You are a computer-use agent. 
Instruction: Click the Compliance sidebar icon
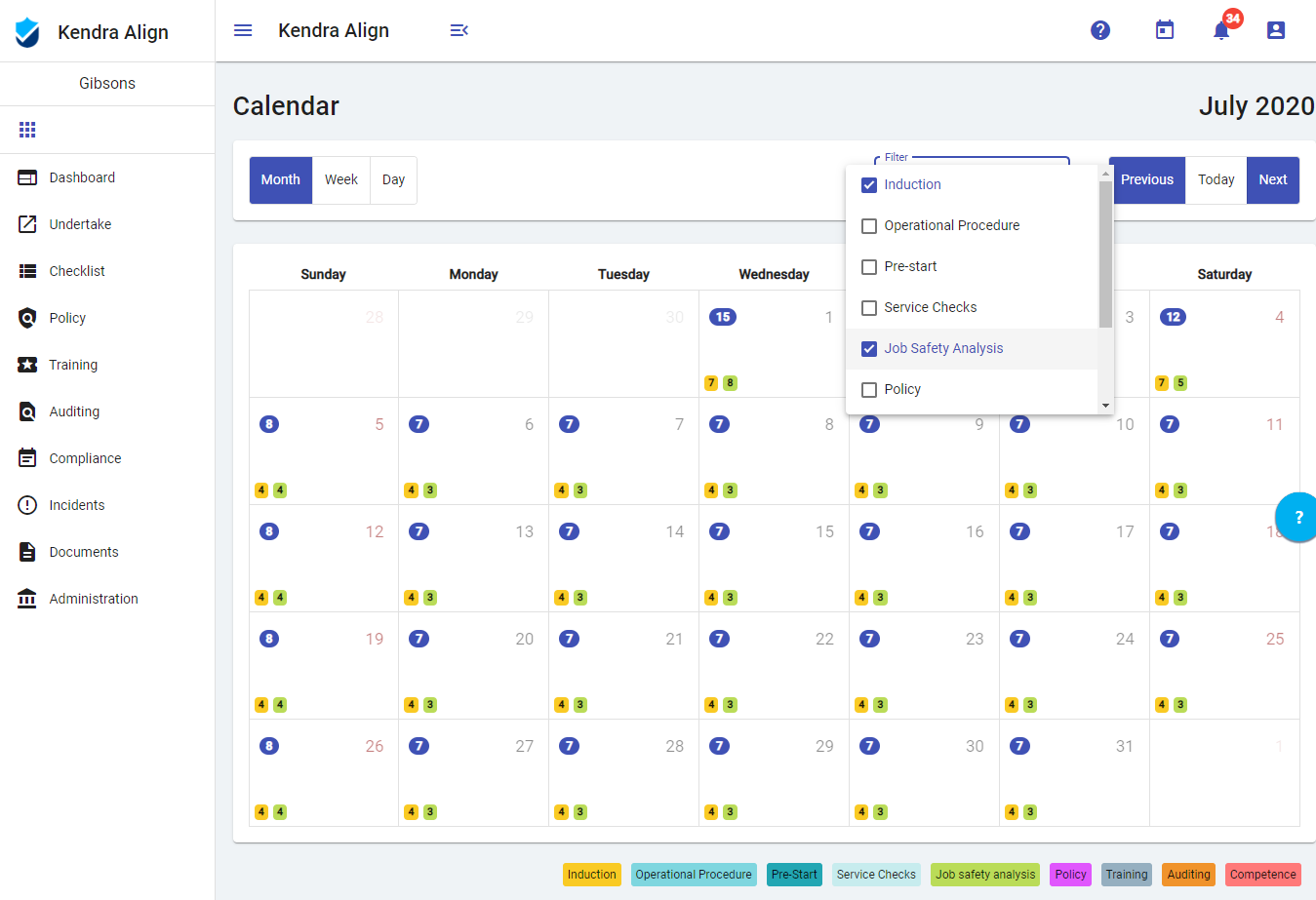(x=27, y=458)
